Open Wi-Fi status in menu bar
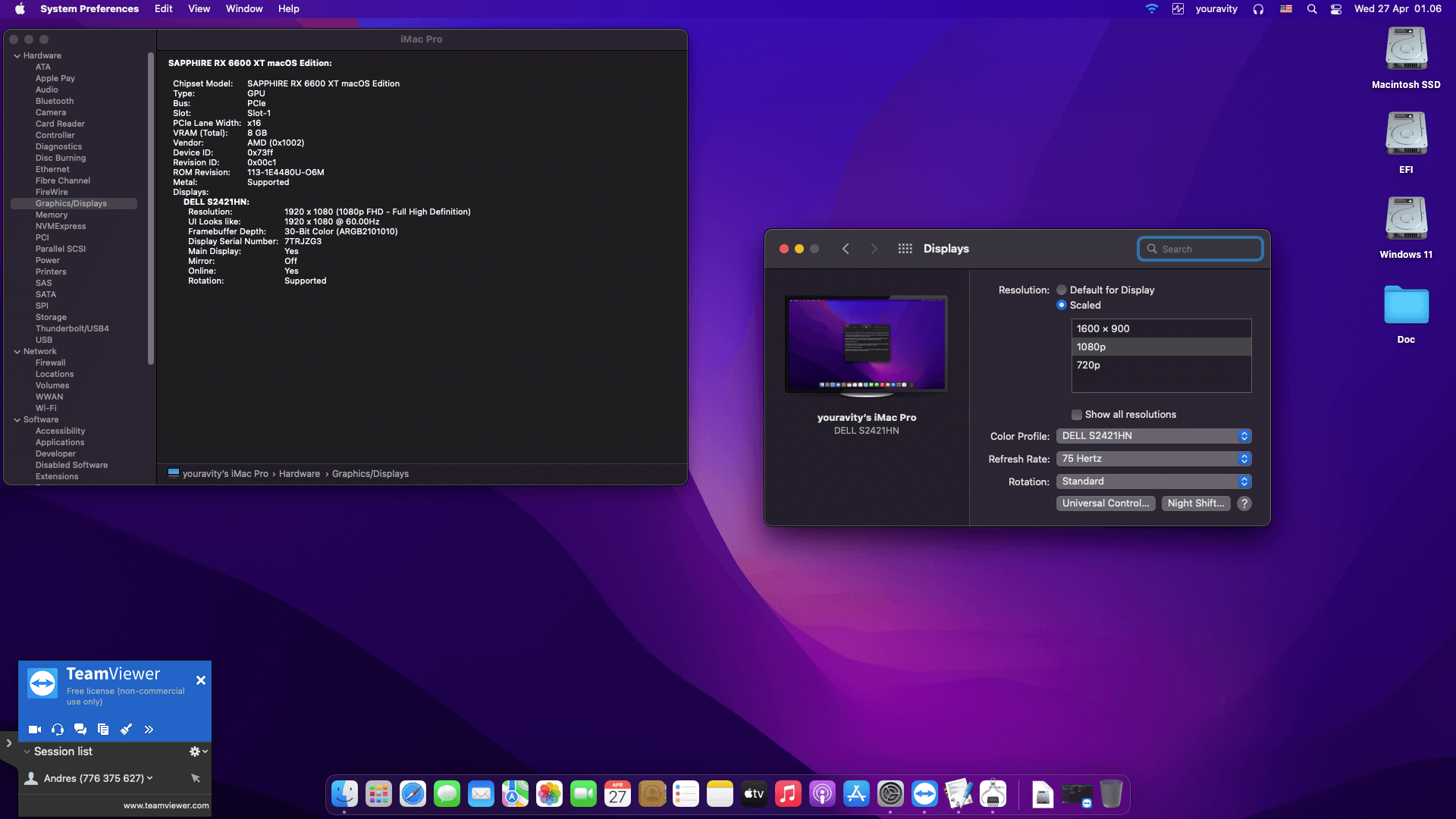This screenshot has height=819, width=1456. point(1151,9)
